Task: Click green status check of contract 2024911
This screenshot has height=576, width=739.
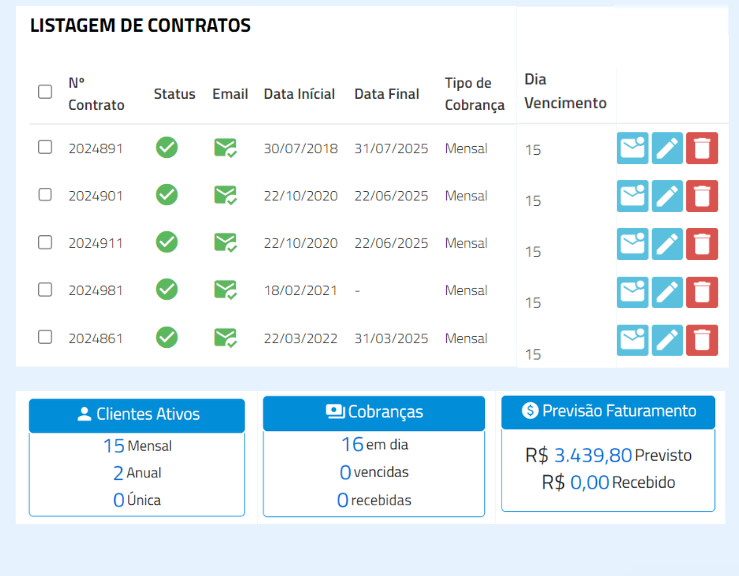Action: tap(167, 242)
